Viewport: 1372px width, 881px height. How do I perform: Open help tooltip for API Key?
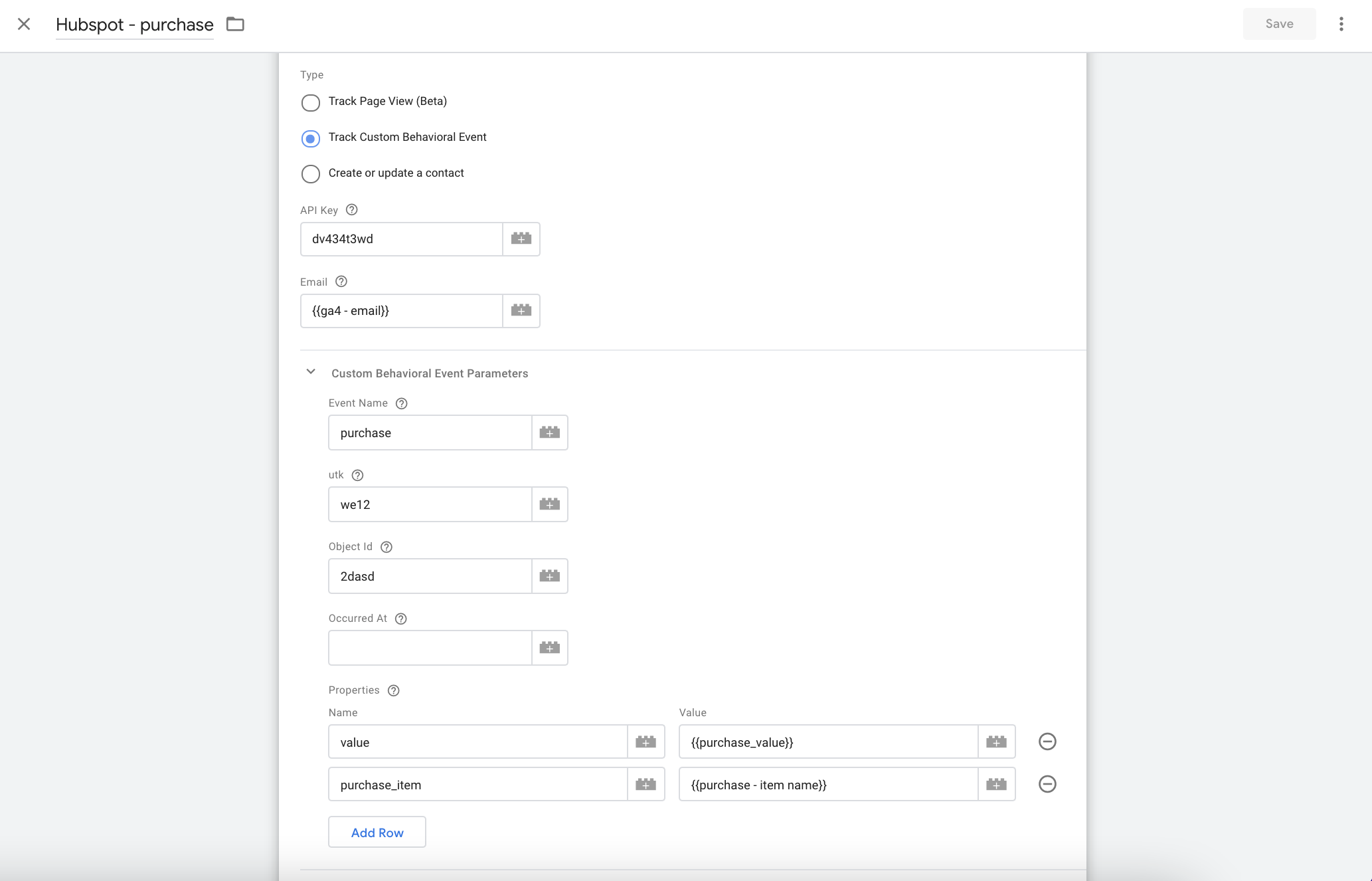352,210
